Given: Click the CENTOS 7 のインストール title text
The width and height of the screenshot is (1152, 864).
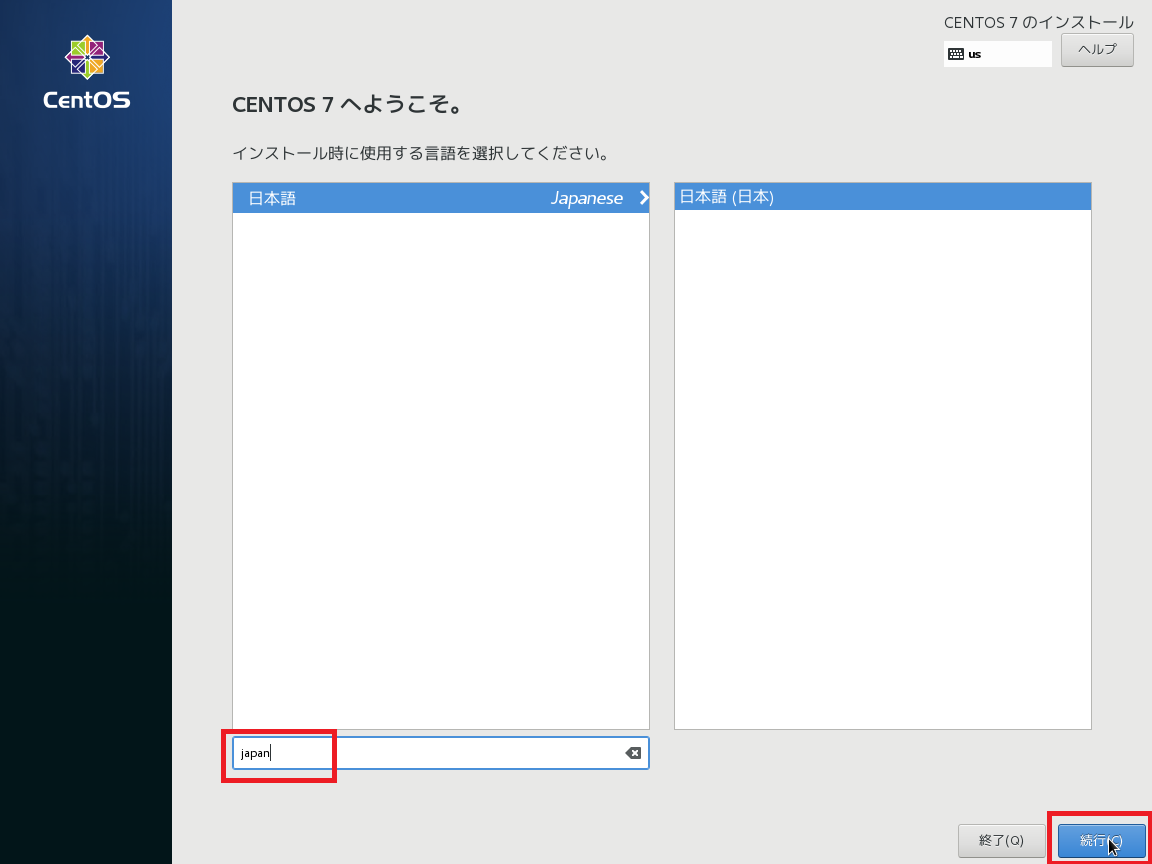Looking at the screenshot, I should pyautogui.click(x=1038, y=23).
